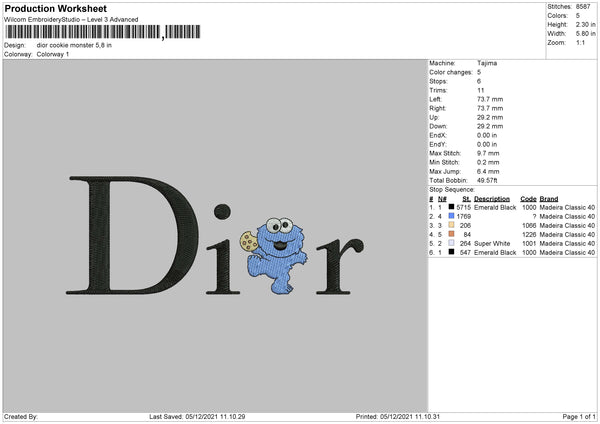600x424 pixels.
Task: Click the Stops value 6
Action: coord(479,81)
